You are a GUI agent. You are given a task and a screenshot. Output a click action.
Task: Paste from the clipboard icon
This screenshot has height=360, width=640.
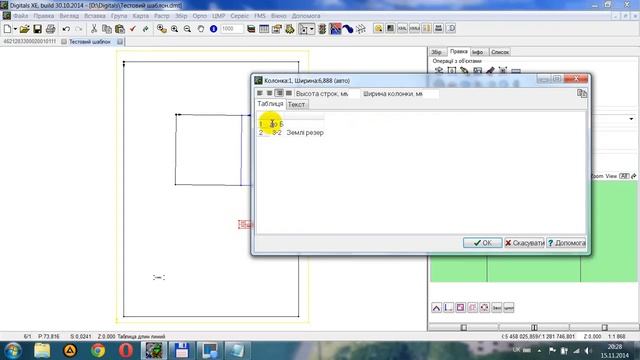click(x=120, y=29)
